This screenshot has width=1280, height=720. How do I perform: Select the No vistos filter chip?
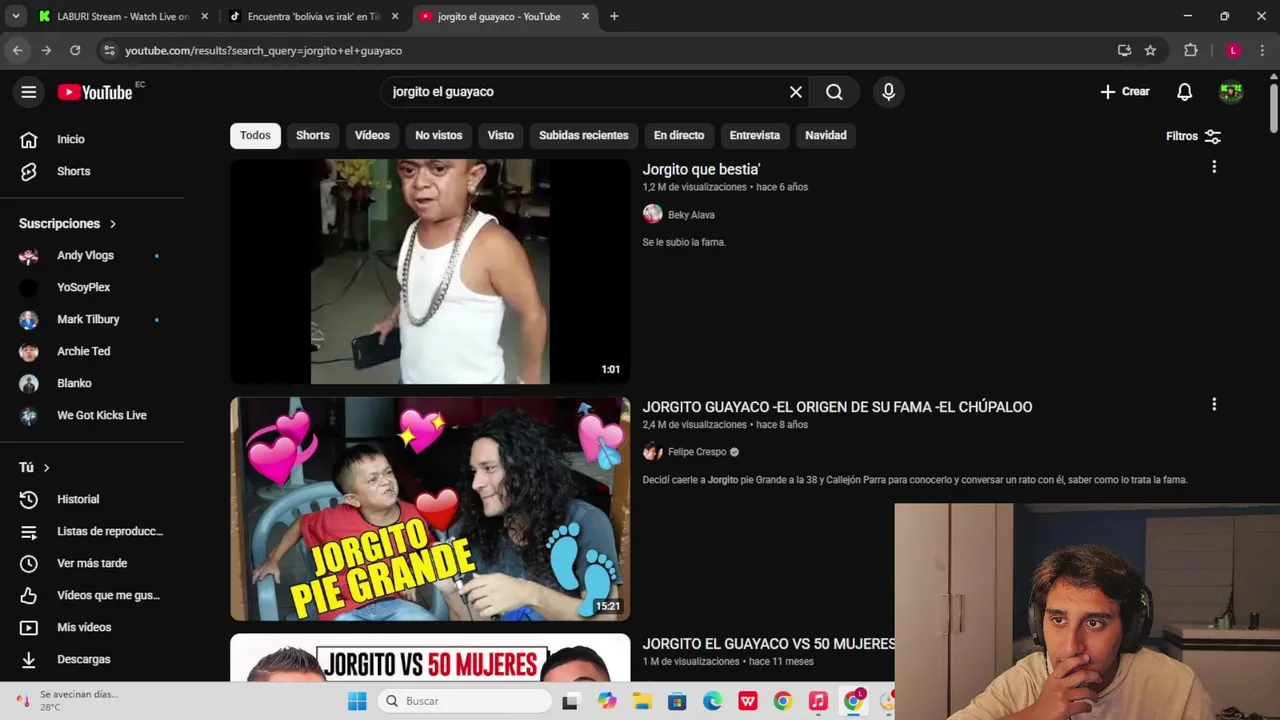coord(439,136)
